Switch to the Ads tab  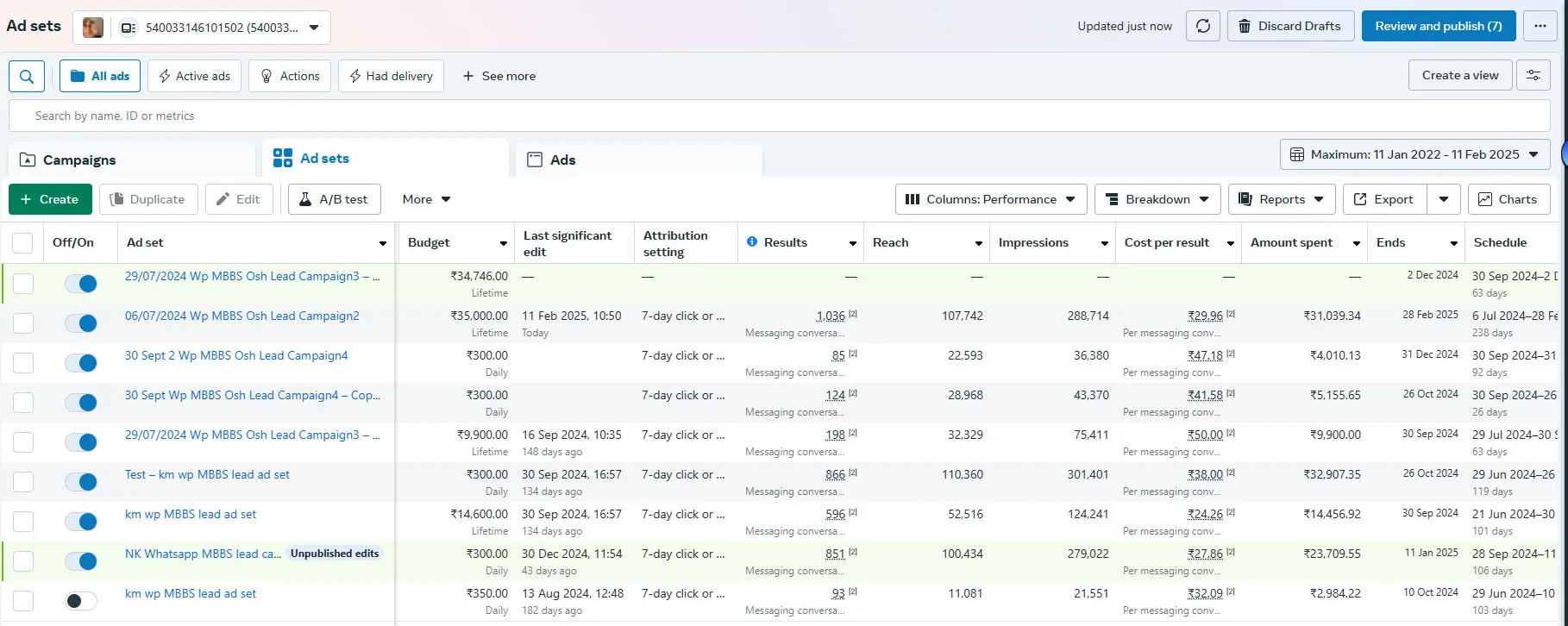pyautogui.click(x=562, y=160)
